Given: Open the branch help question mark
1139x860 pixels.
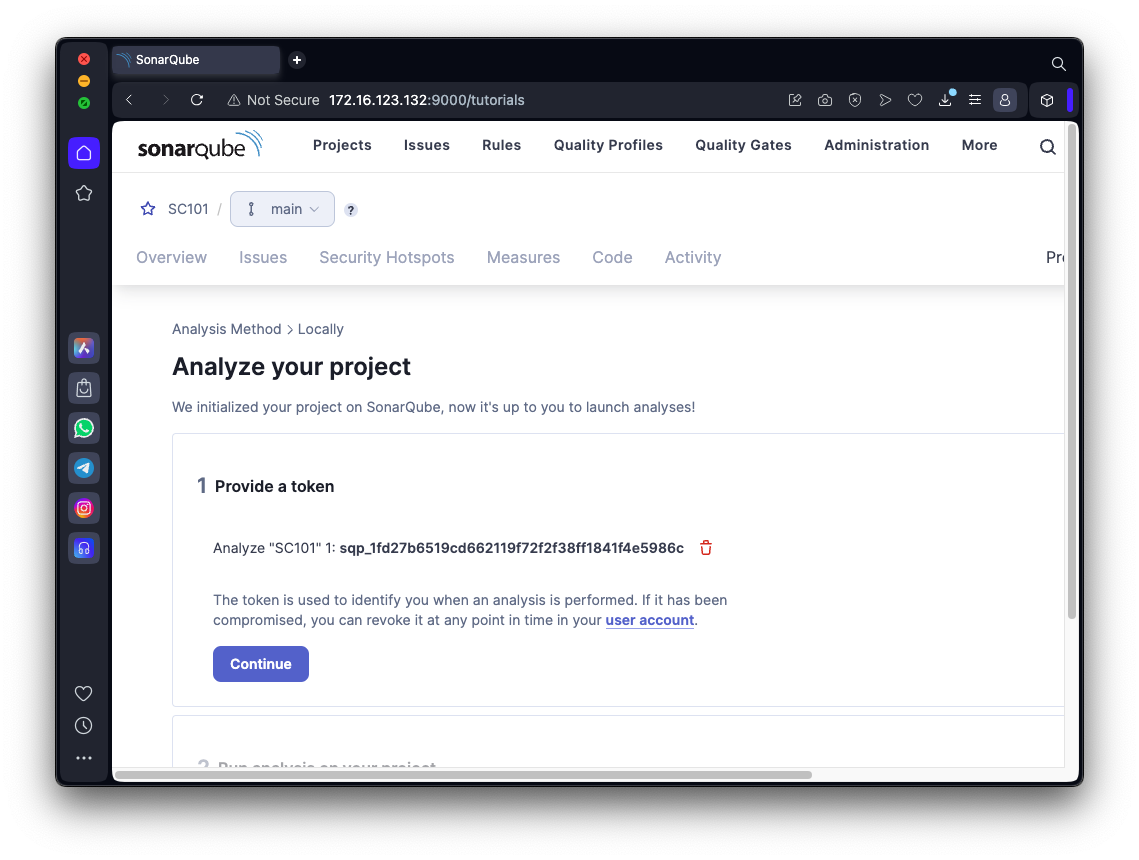Looking at the screenshot, I should [x=351, y=210].
